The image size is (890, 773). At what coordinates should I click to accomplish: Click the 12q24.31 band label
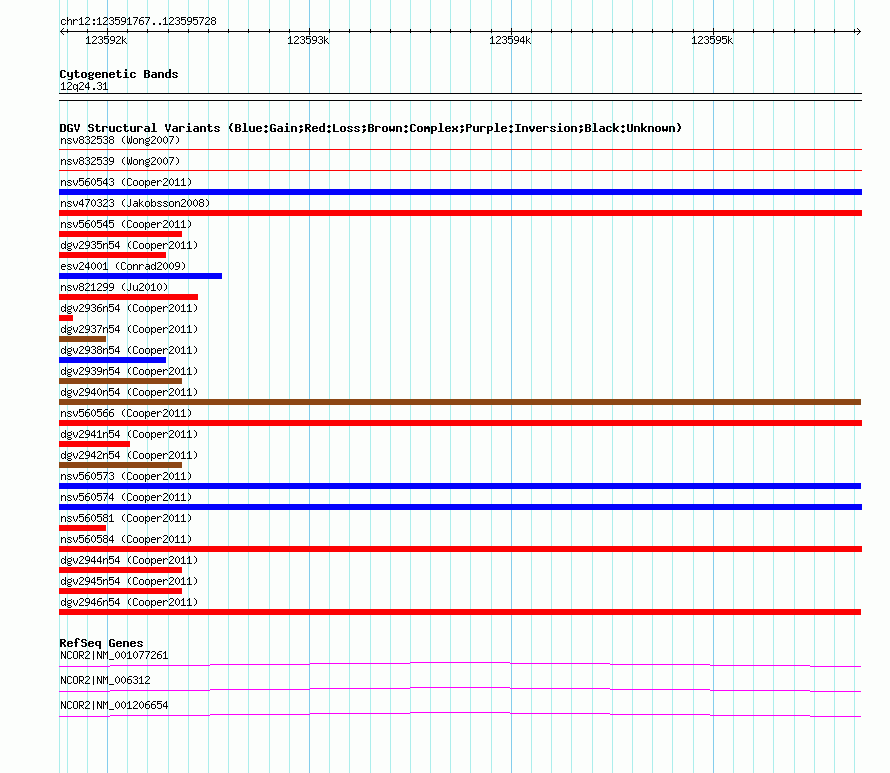[84, 86]
